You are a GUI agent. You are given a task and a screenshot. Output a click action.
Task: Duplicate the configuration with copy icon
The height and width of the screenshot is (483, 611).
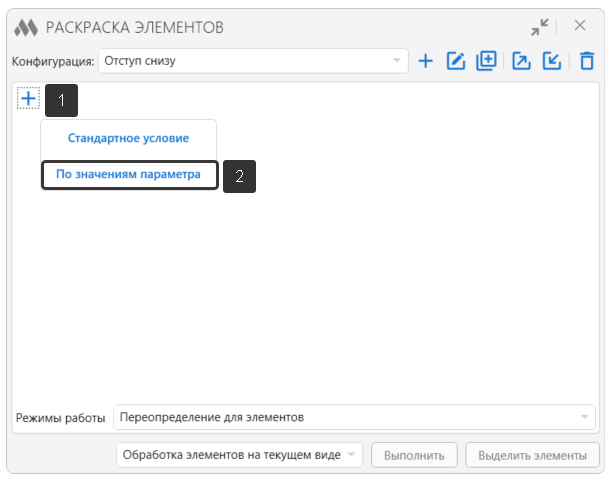[x=486, y=61]
